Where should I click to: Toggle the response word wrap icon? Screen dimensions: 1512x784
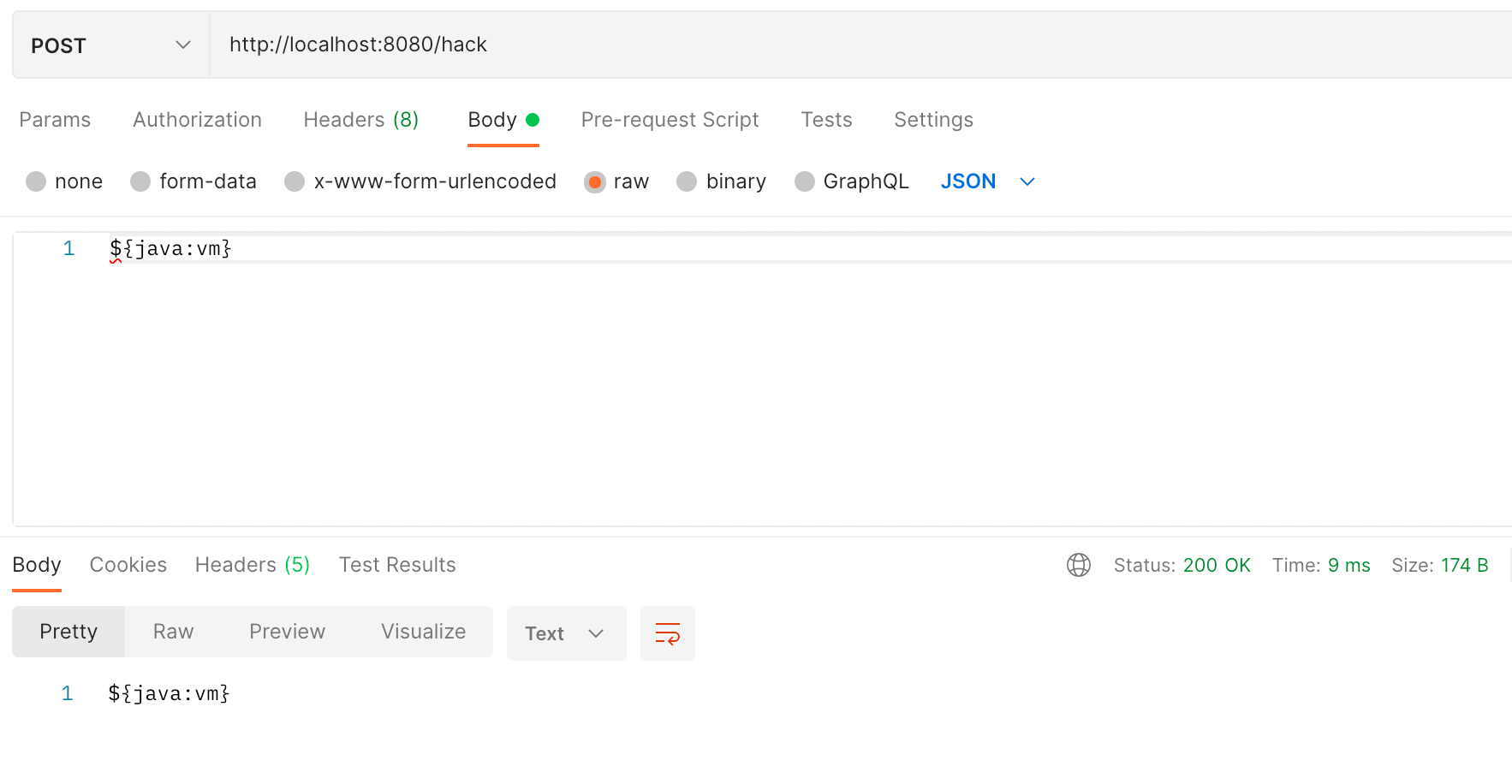667,633
